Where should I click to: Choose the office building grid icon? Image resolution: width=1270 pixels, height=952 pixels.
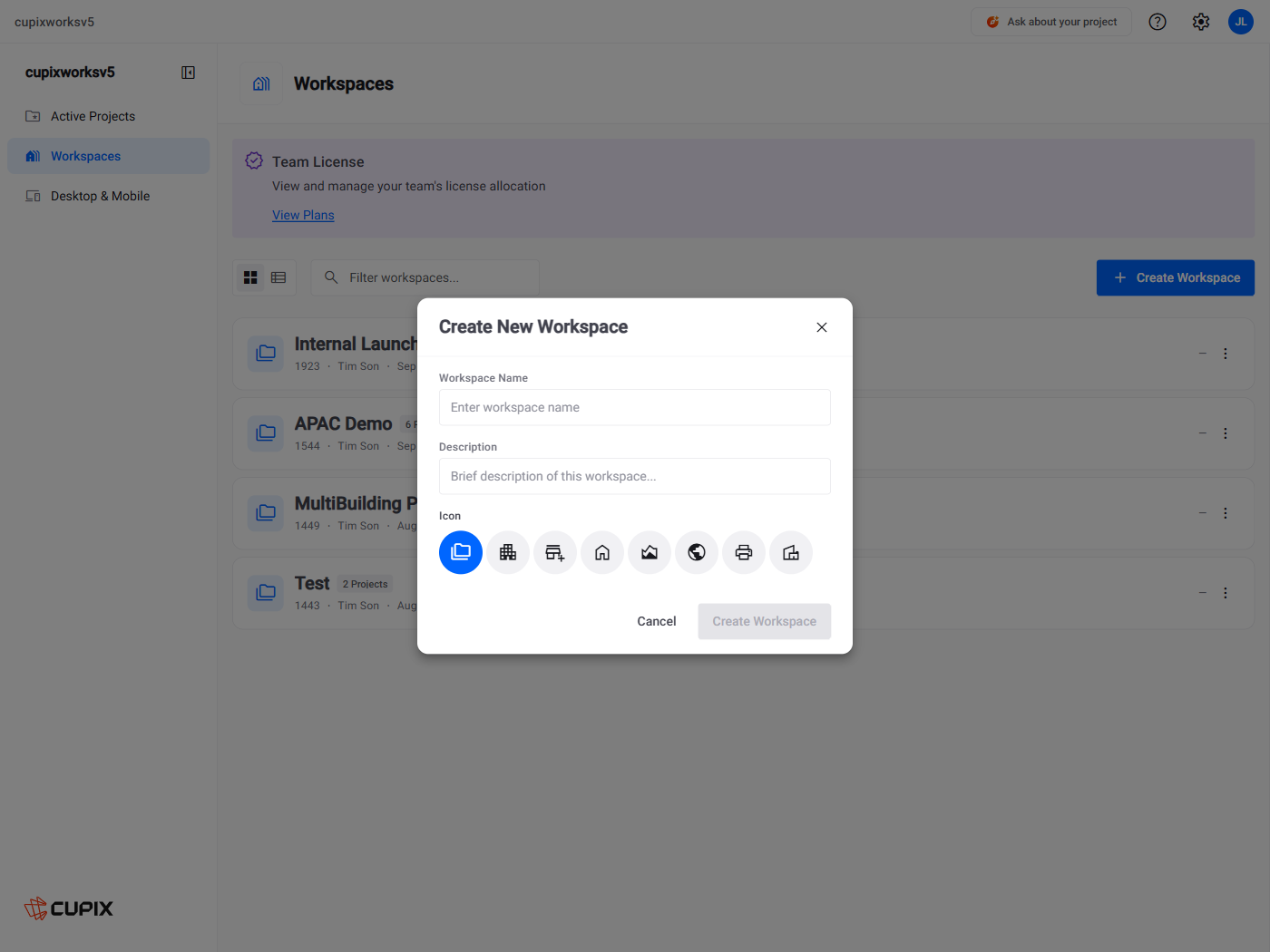508,552
